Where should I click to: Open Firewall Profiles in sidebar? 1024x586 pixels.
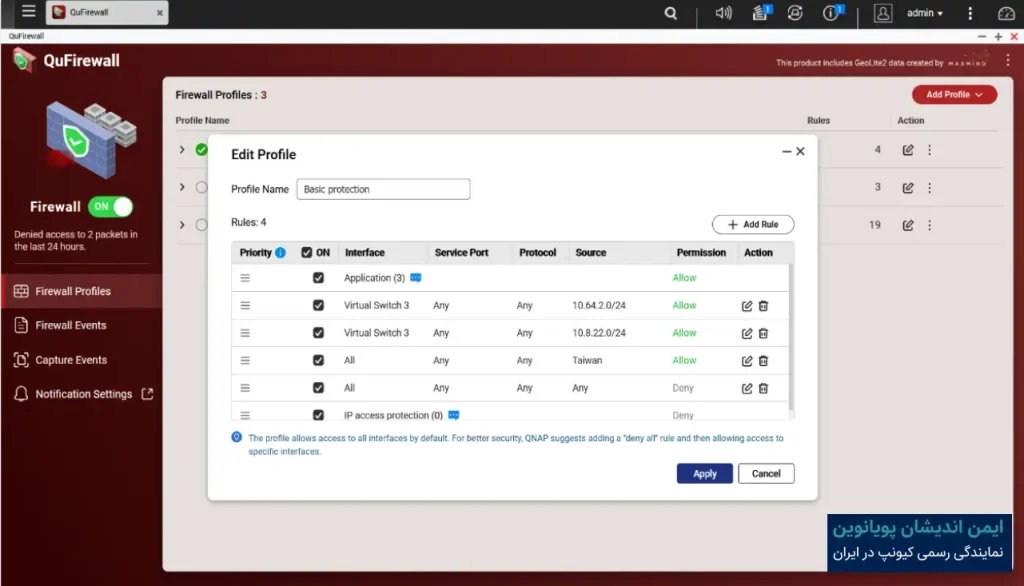point(82,291)
